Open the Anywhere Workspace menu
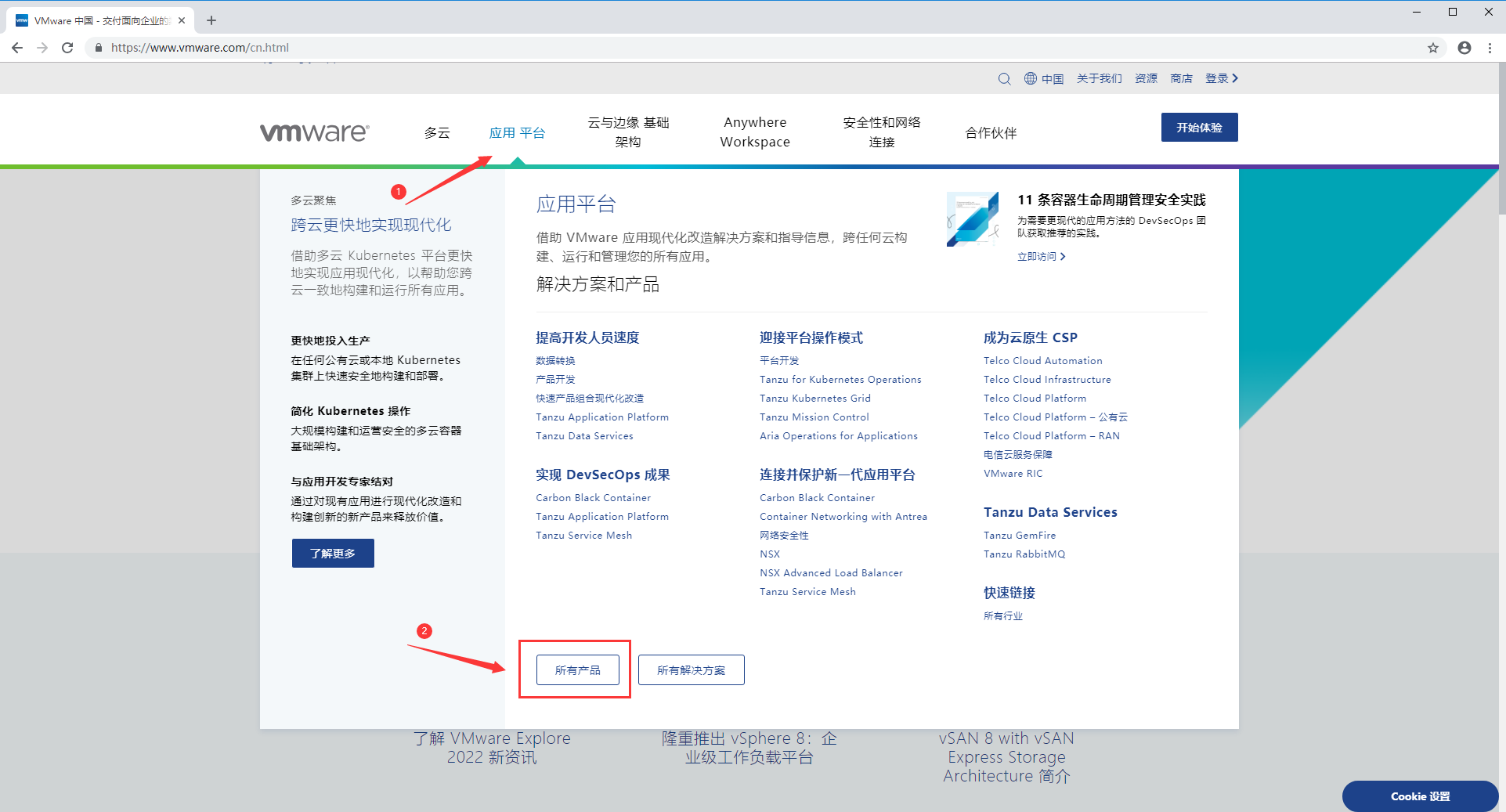Screen dimensions: 1506x812 point(755,132)
